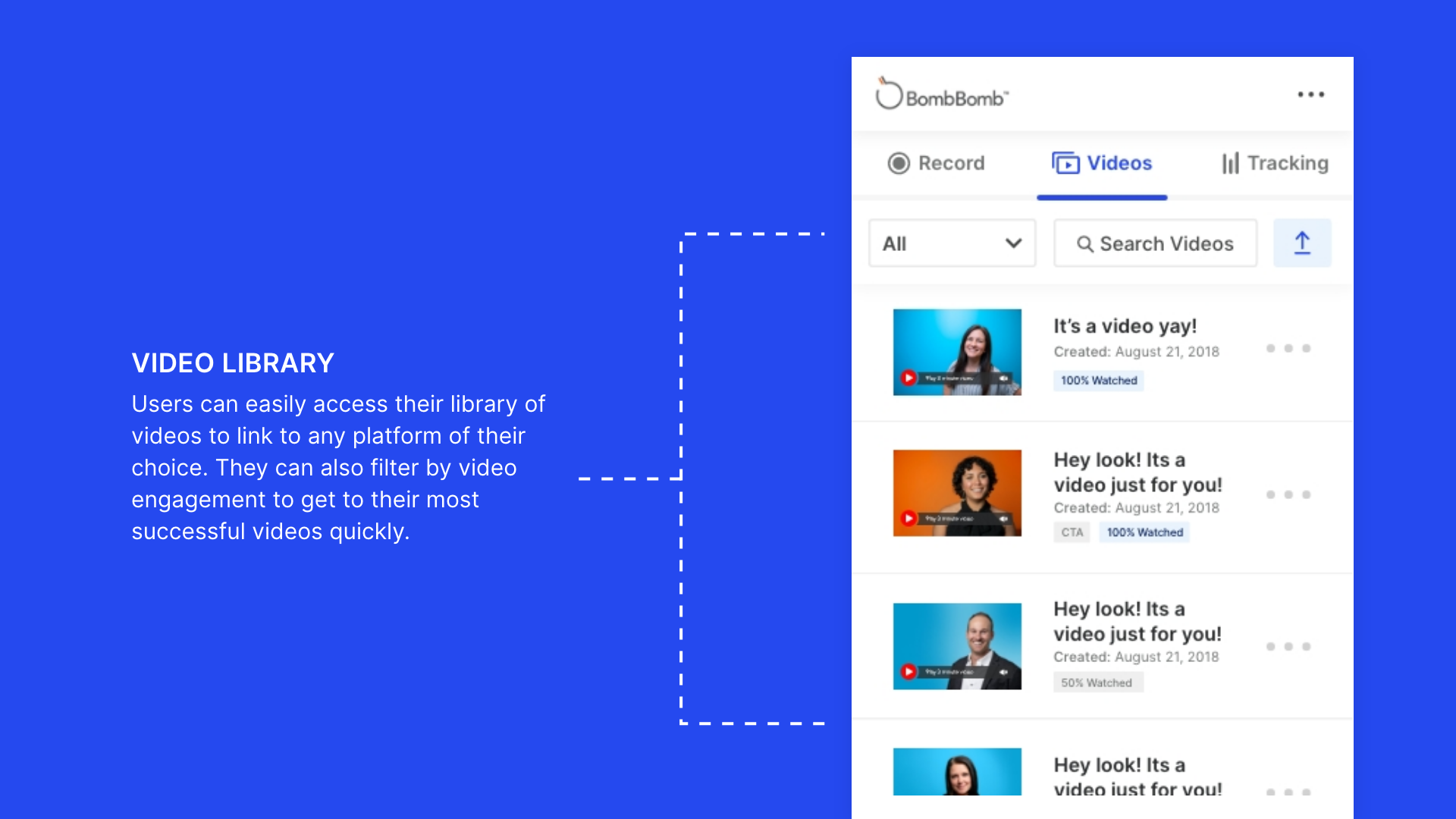Click the upload video arrow icon

point(1301,243)
